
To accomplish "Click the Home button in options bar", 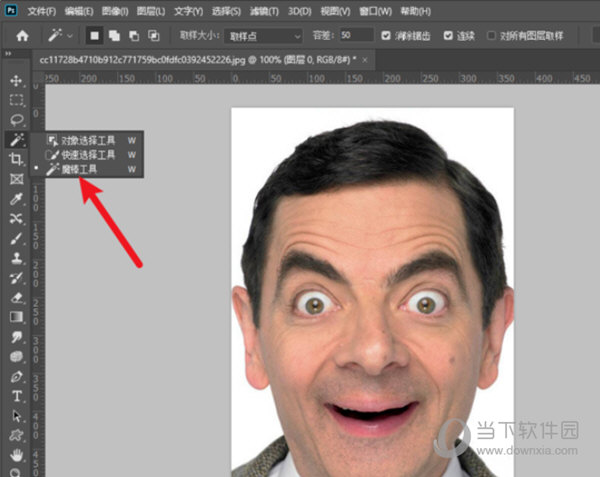I will (22, 35).
